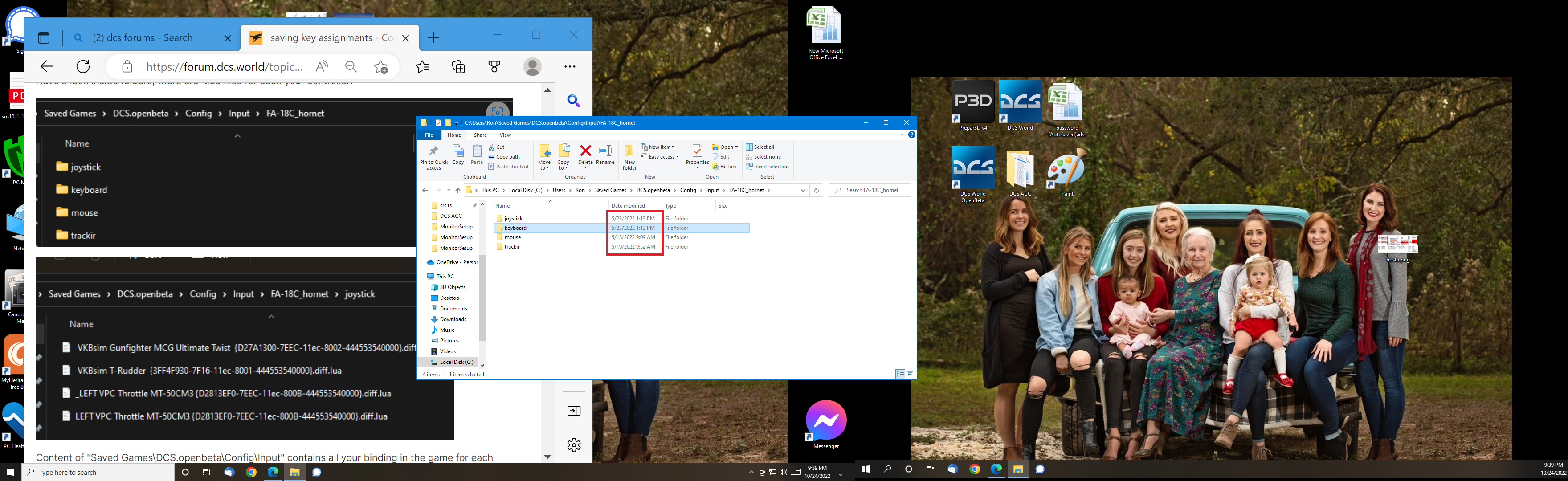Click Select all in ribbon
The height and width of the screenshot is (481, 1568).
[x=760, y=147]
